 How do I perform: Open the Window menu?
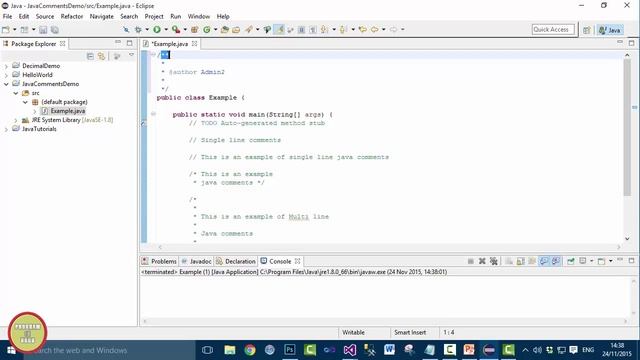[199, 16]
